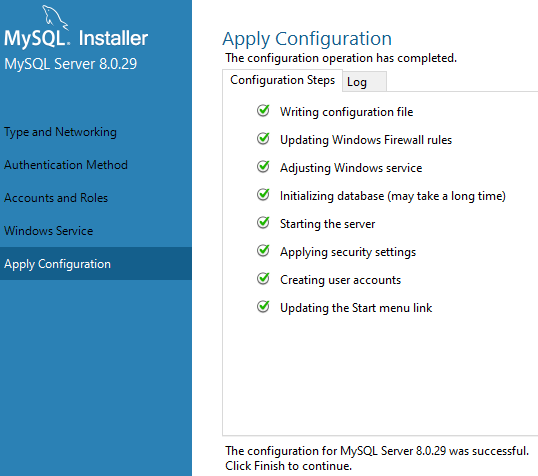The image size is (538, 476).
Task: Click the MySQL dolphin logo
Action: [55, 16]
